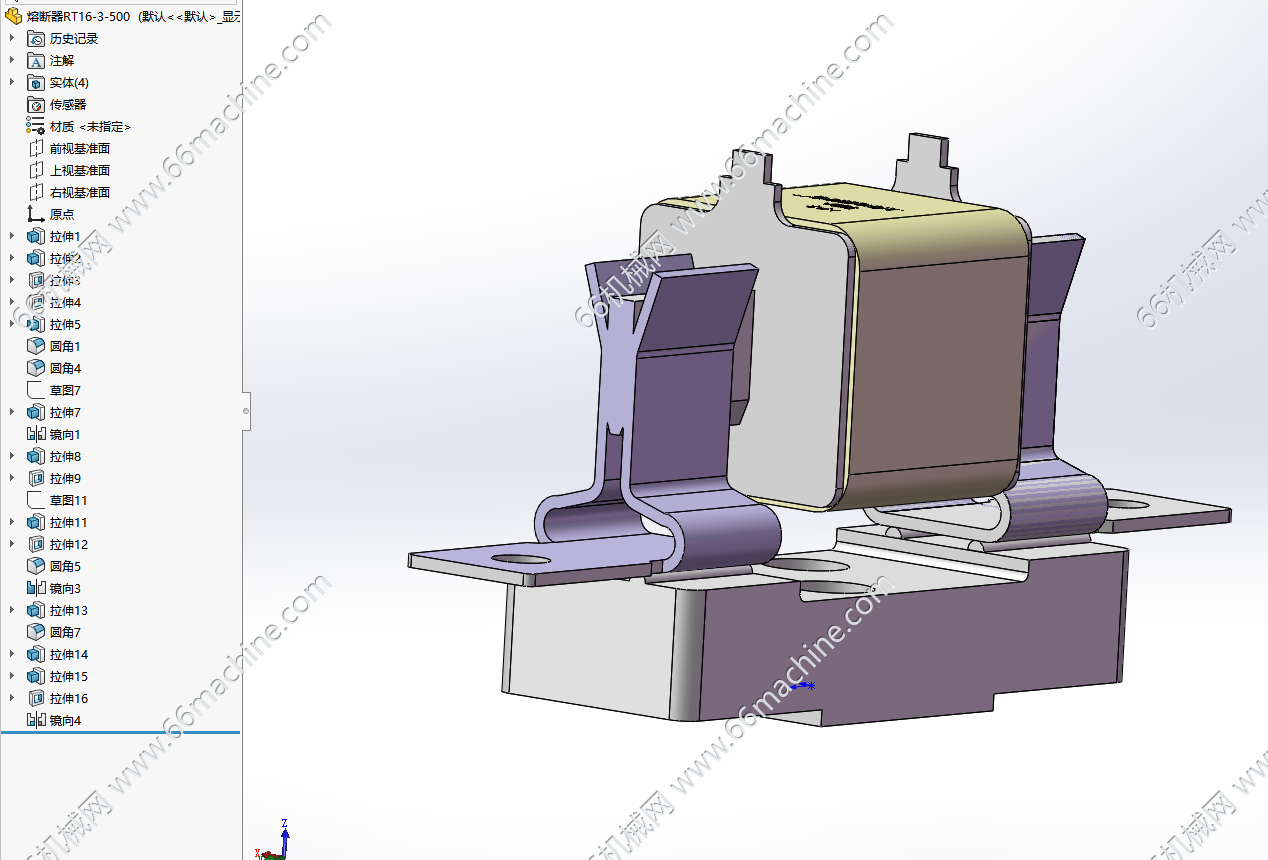Click the 熔断器RT16-3-500 part icon
This screenshot has width=1268, height=860.
pyautogui.click(x=13, y=16)
